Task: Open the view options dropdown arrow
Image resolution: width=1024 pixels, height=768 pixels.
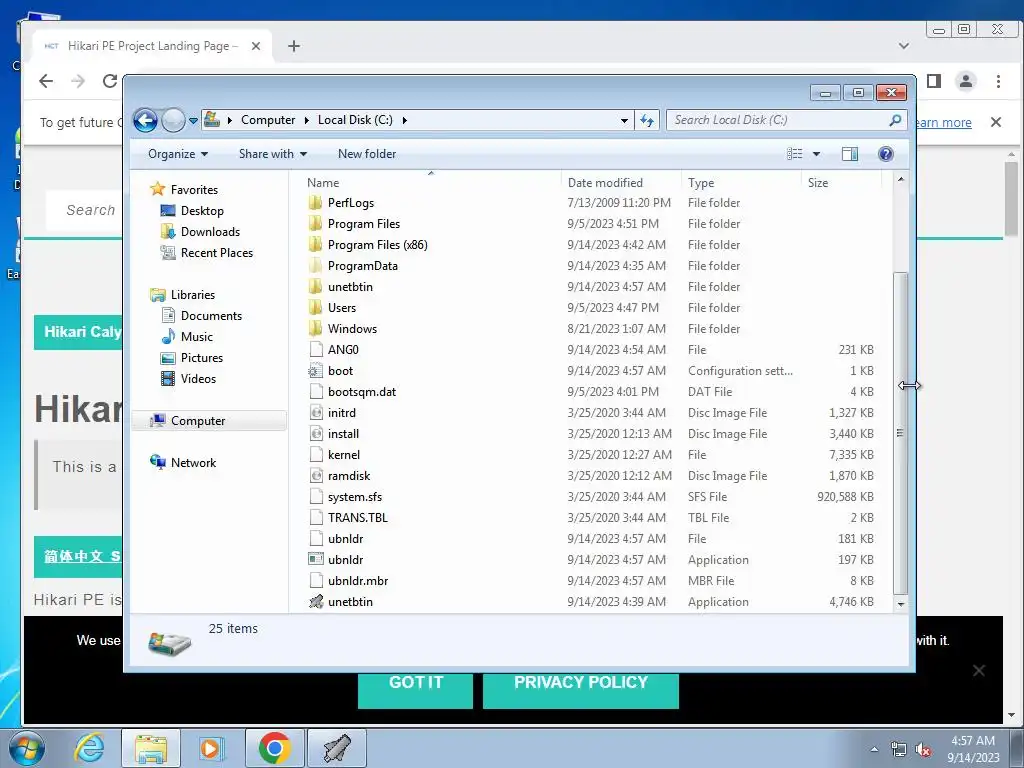Action: 816,154
